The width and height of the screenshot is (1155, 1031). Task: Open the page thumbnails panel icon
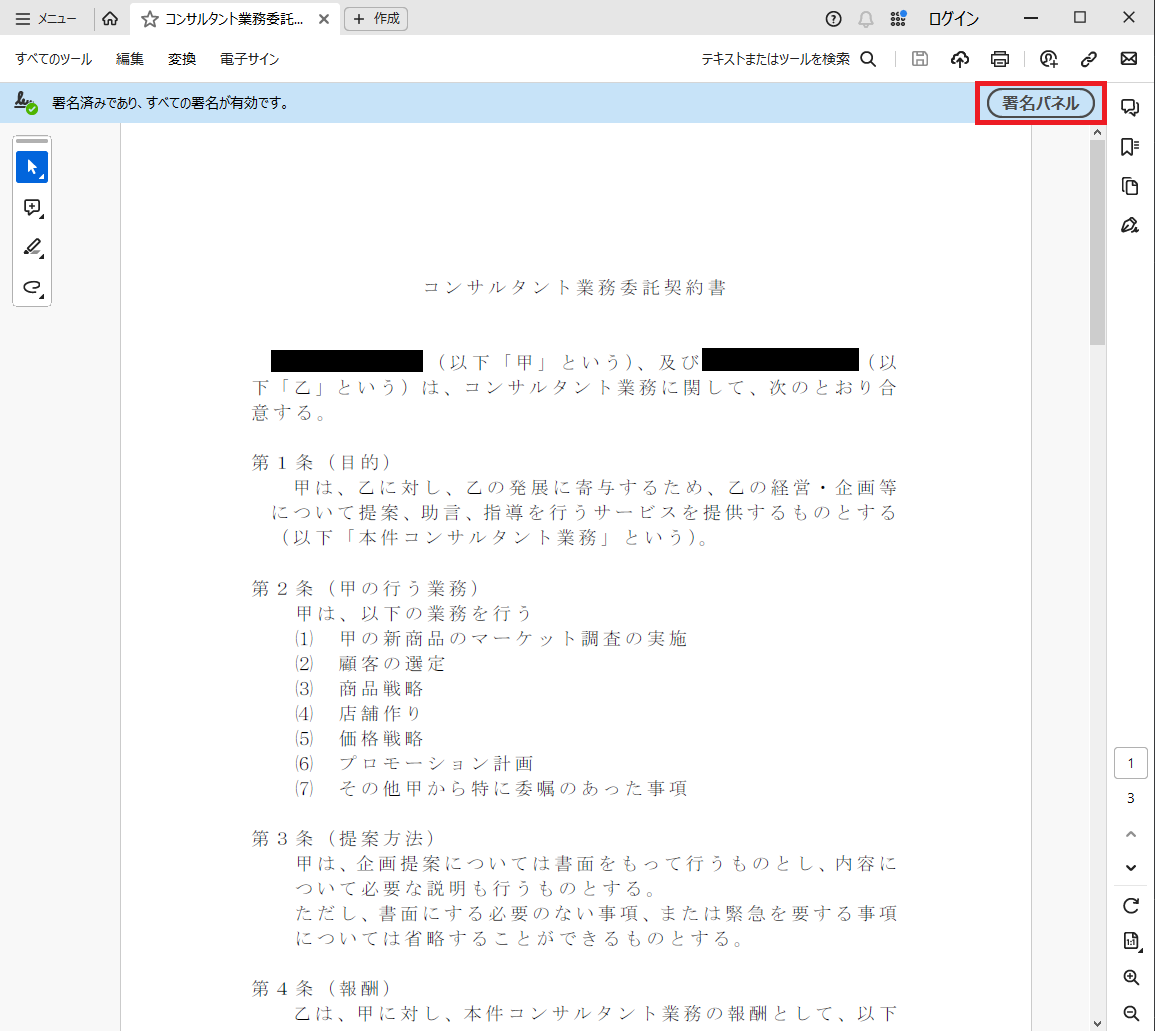click(1130, 186)
